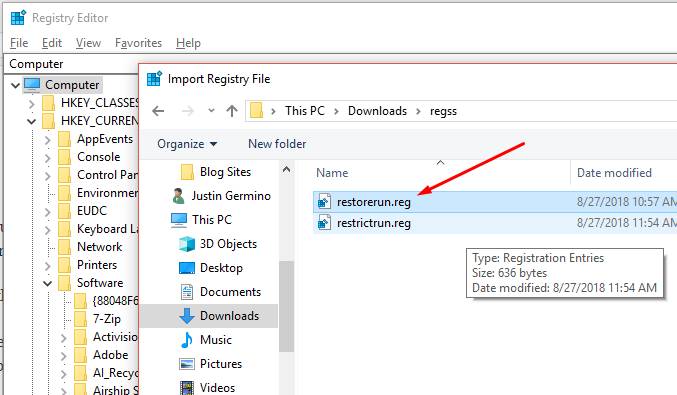
Task: Expand the Console key
Action: point(47,158)
